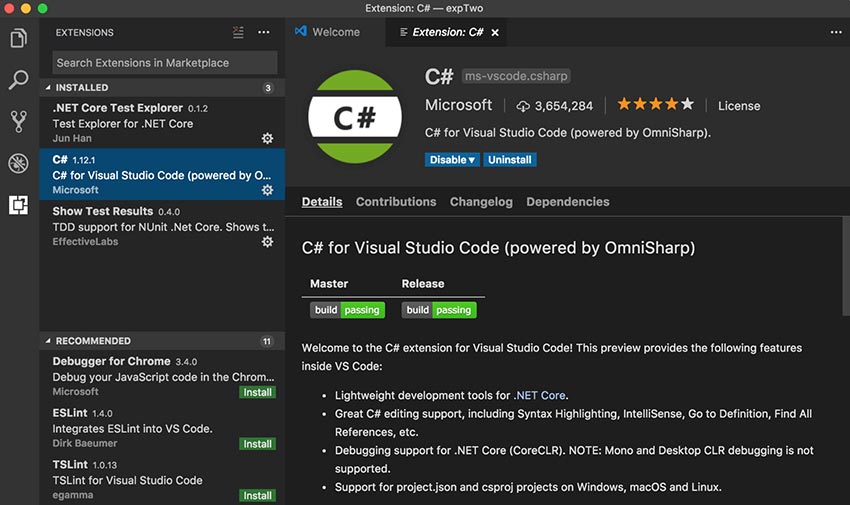Viewport: 850px width, 505px height.
Task: Open gear menu for Show Test Results
Action: click(267, 242)
